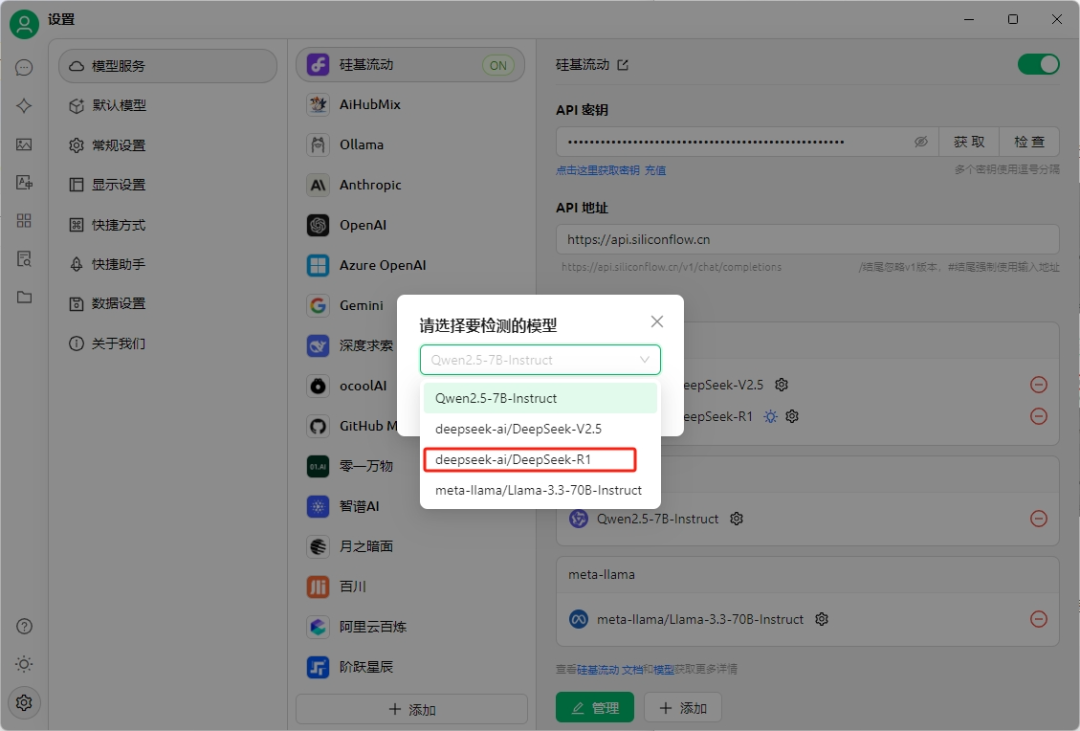Open 默认模型 settings section
The height and width of the screenshot is (731, 1080).
coord(168,105)
